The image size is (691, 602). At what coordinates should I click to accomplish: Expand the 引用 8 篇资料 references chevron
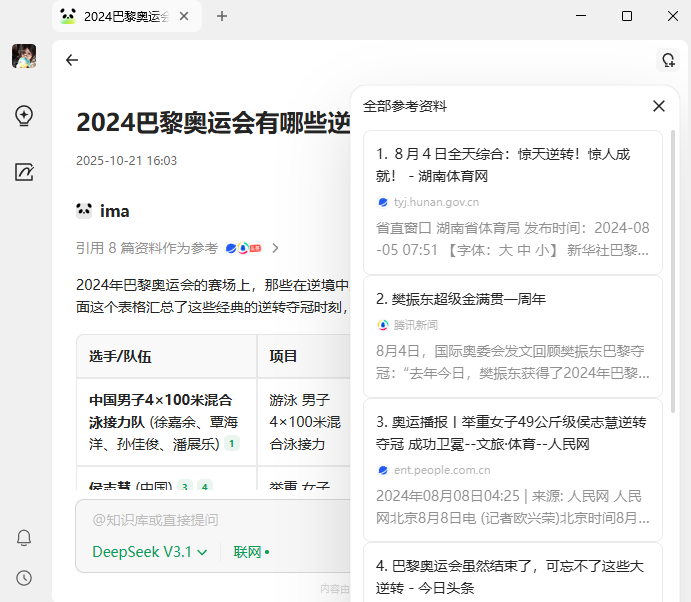pos(275,248)
